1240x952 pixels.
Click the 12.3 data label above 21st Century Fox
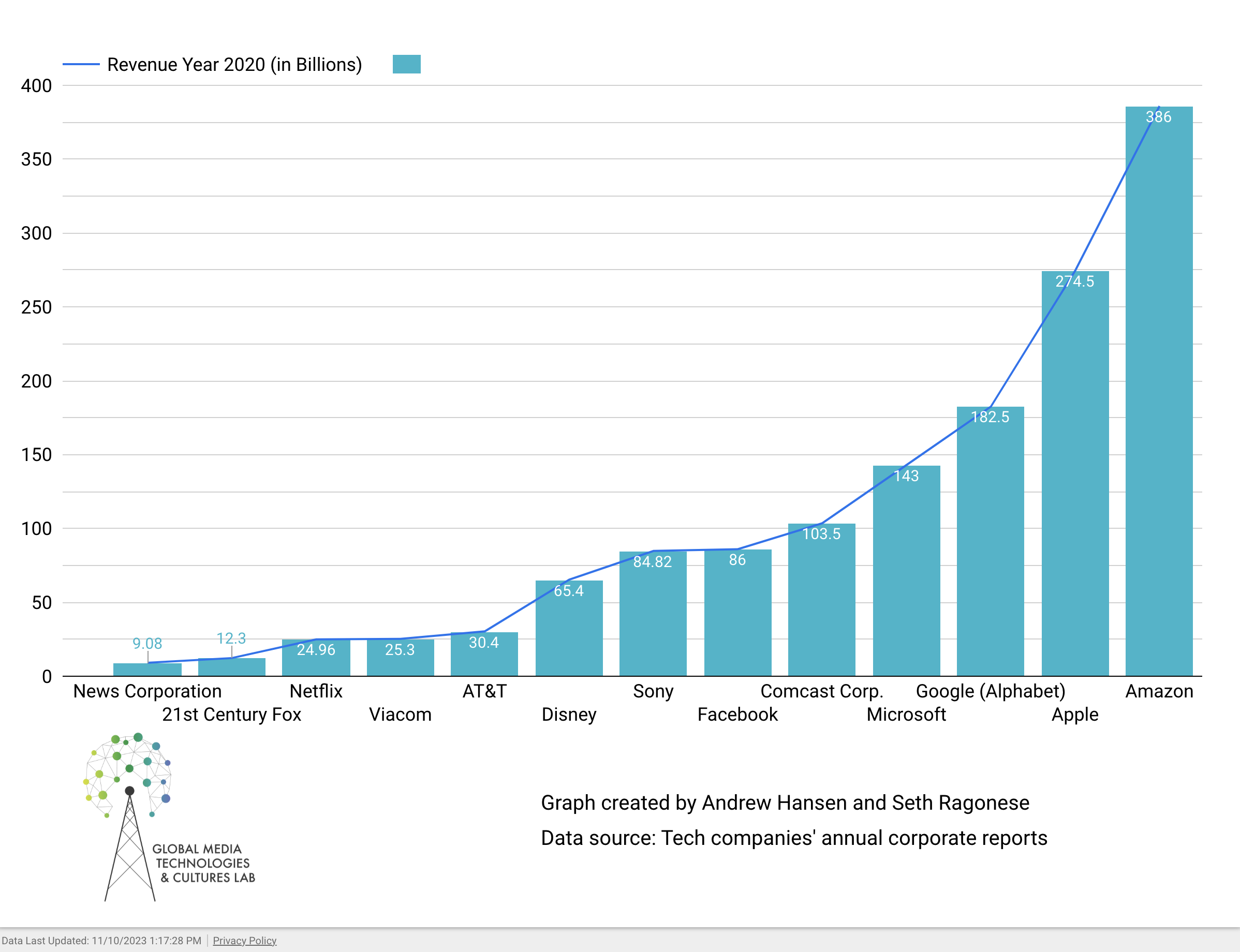pos(231,638)
